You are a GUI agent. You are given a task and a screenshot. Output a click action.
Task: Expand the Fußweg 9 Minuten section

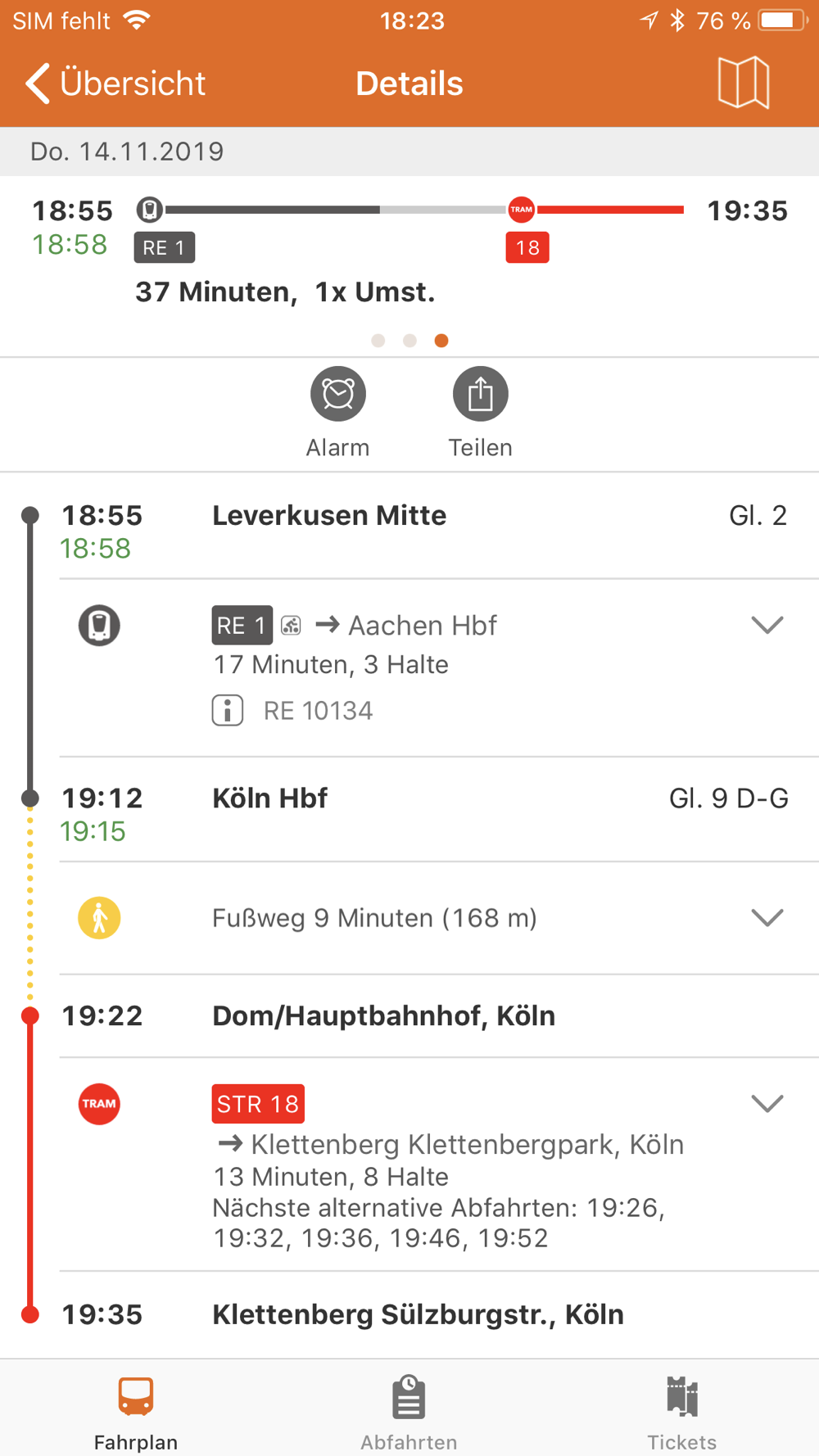[767, 917]
